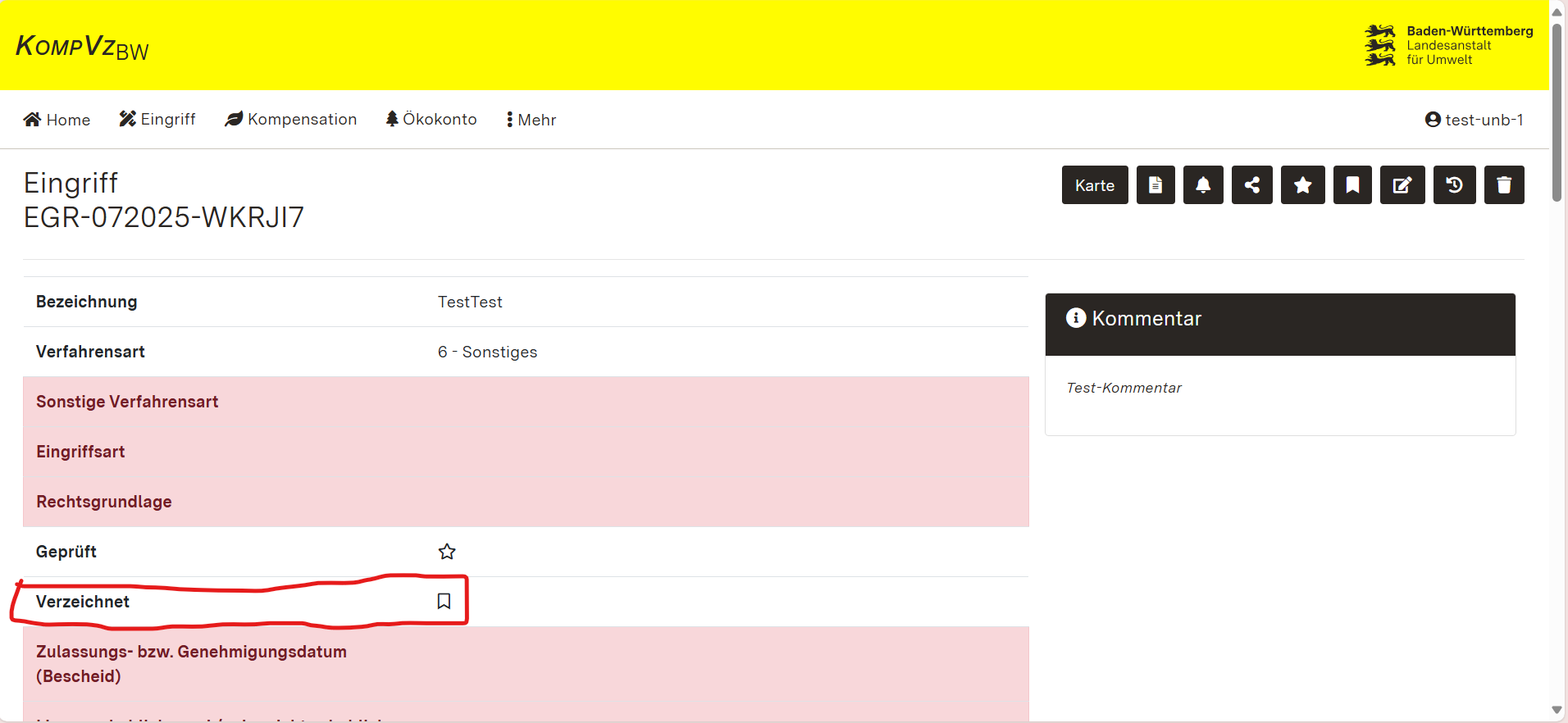This screenshot has height=723, width=1568.
Task: Open the Ökokonto navigation menu
Action: point(431,120)
